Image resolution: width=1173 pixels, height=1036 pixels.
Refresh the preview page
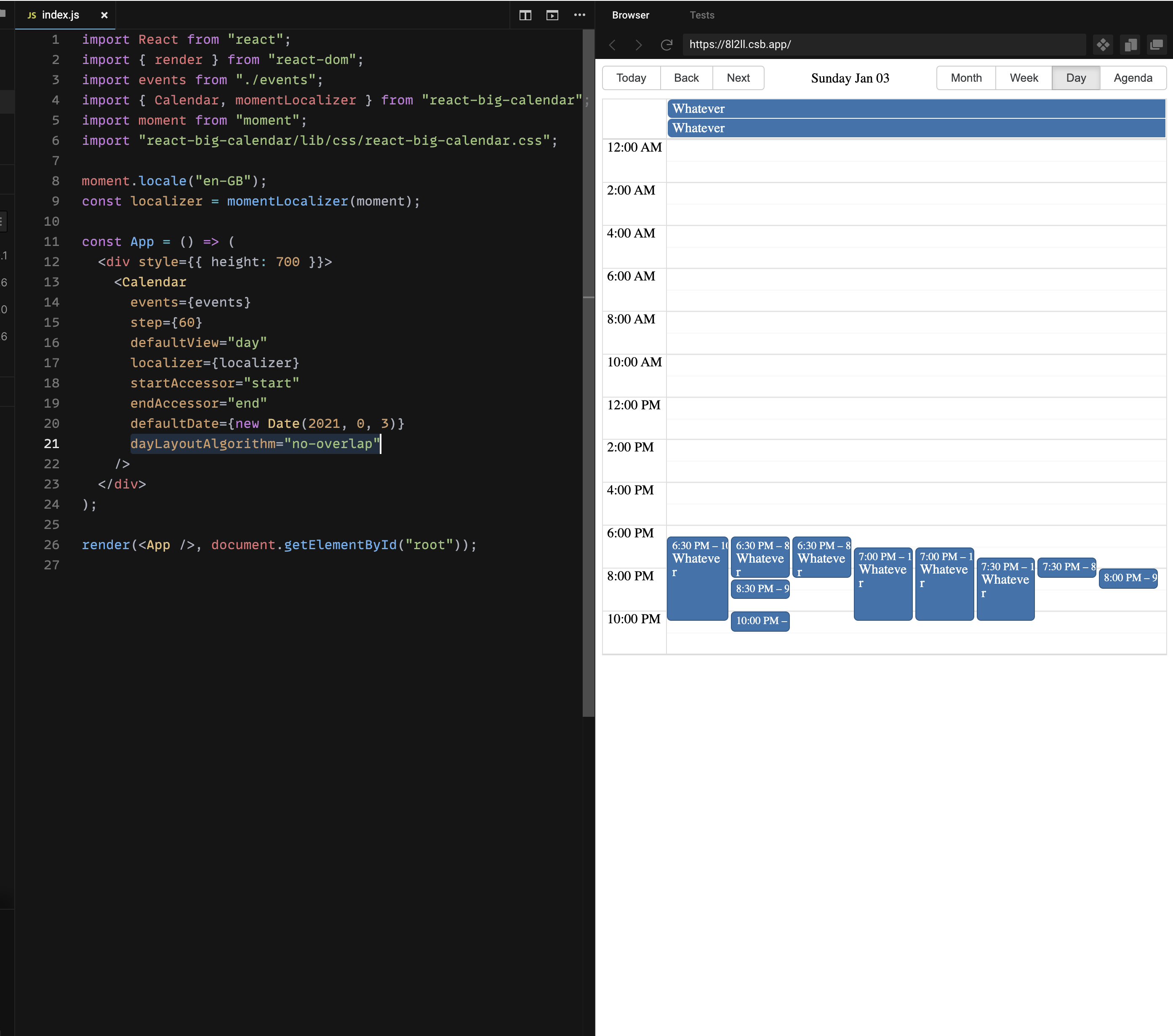click(666, 45)
